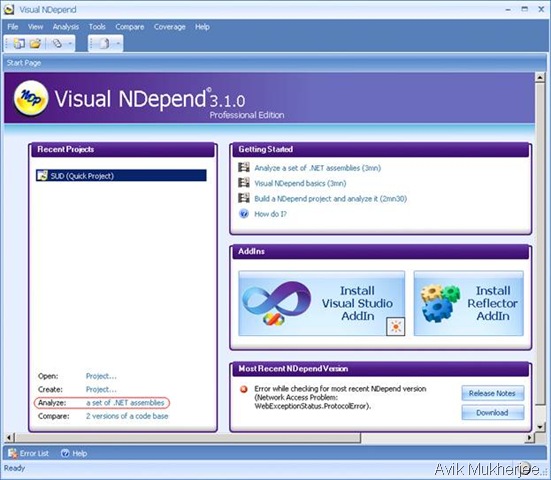The height and width of the screenshot is (480, 551).
Task: Expand dropdown arrow next to the document icon
Action: tap(118, 44)
